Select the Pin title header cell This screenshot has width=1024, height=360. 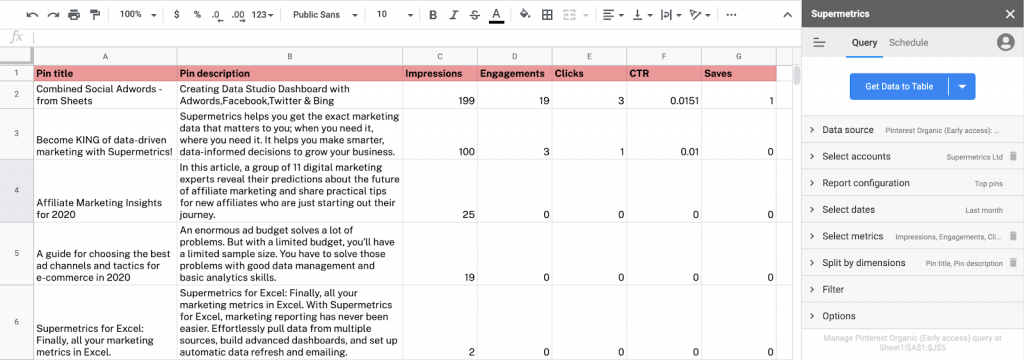[105, 73]
